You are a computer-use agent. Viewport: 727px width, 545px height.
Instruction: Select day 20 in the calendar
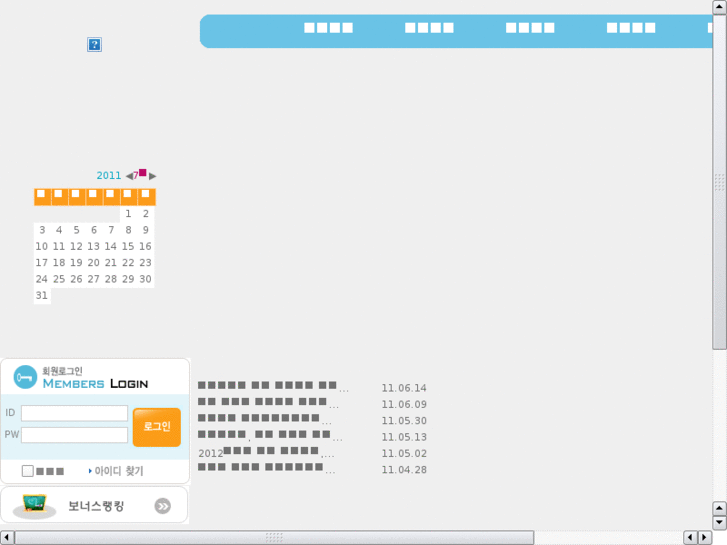click(94, 263)
